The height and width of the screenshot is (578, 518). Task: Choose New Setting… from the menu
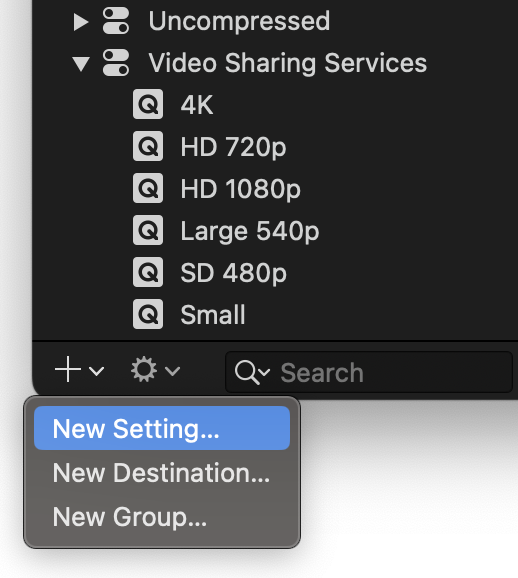pyautogui.click(x=162, y=428)
